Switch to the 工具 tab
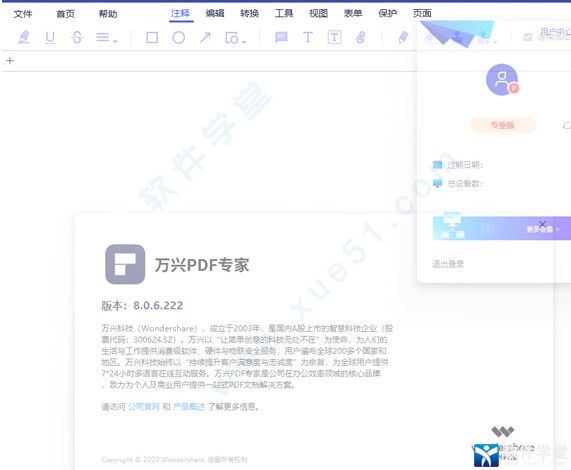This screenshot has width=571, height=470. 284,13
